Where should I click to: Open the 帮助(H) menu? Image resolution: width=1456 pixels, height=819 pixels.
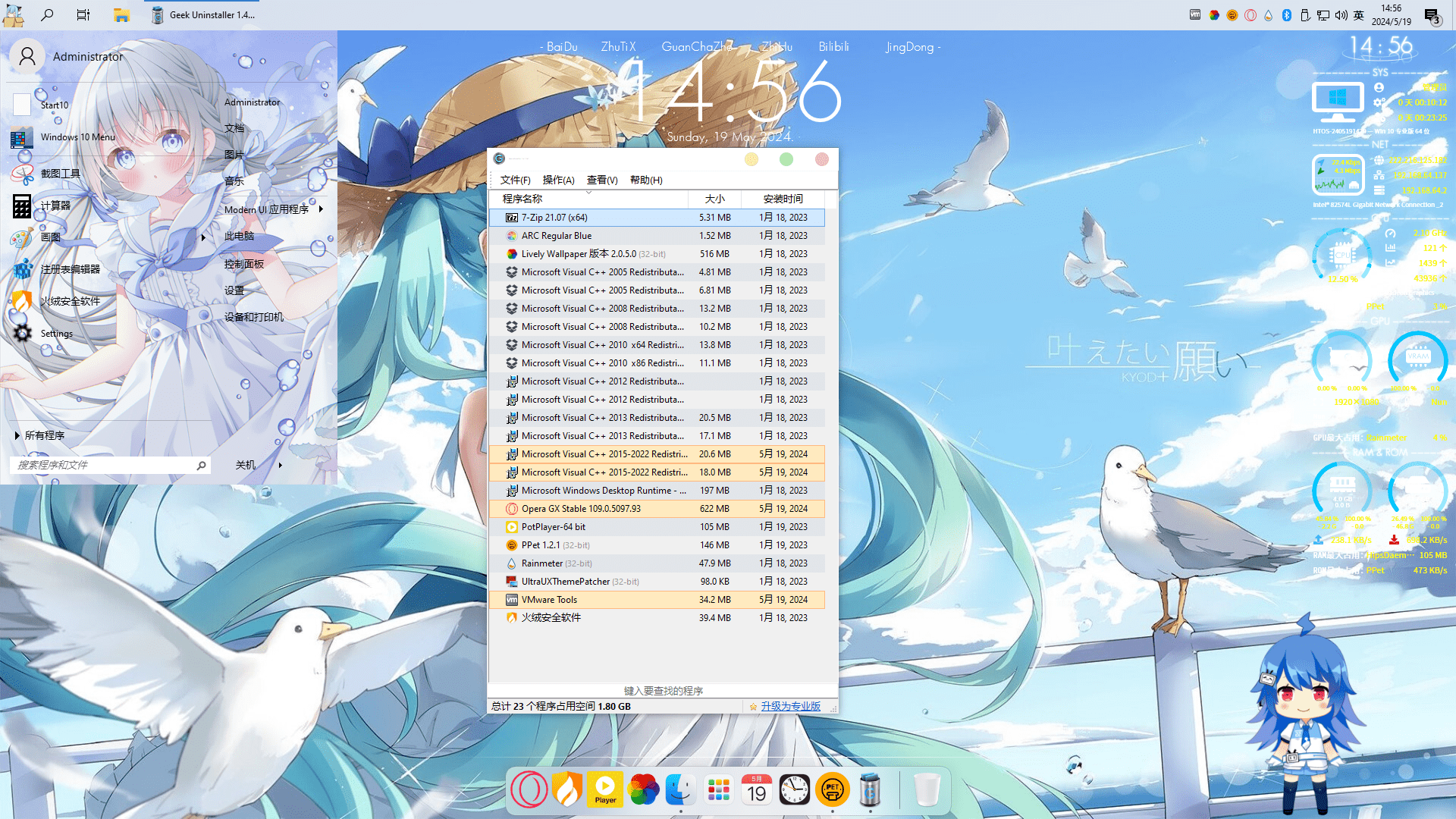tap(646, 180)
